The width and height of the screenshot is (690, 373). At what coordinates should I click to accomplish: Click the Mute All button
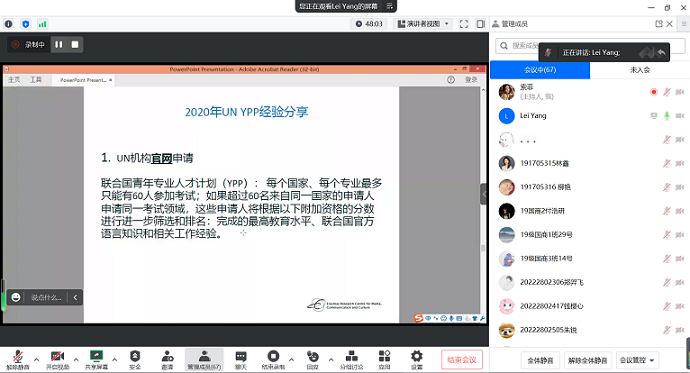[x=540, y=360]
